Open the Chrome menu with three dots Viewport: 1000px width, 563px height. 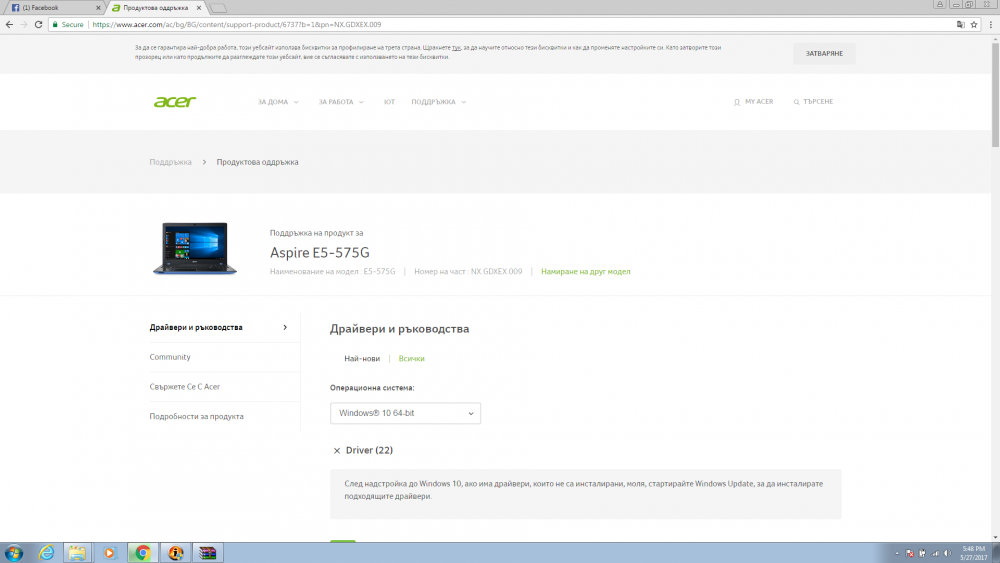tap(990, 24)
